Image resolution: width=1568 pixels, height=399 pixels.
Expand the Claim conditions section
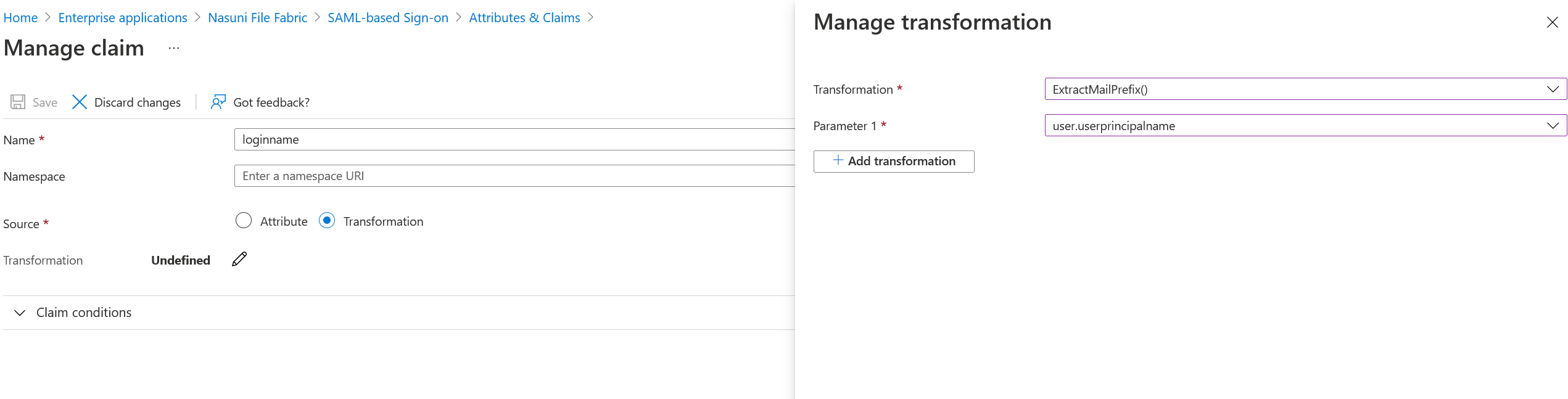pyautogui.click(x=20, y=313)
